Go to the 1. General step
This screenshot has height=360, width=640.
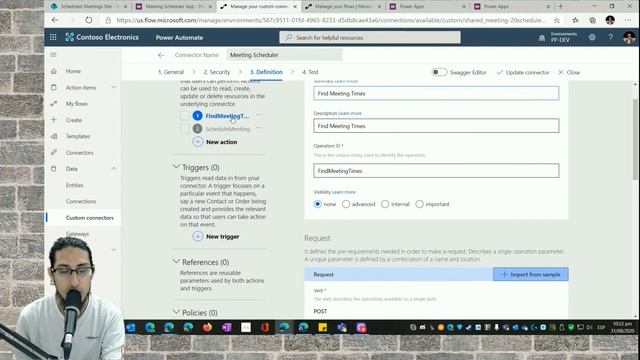(x=171, y=72)
